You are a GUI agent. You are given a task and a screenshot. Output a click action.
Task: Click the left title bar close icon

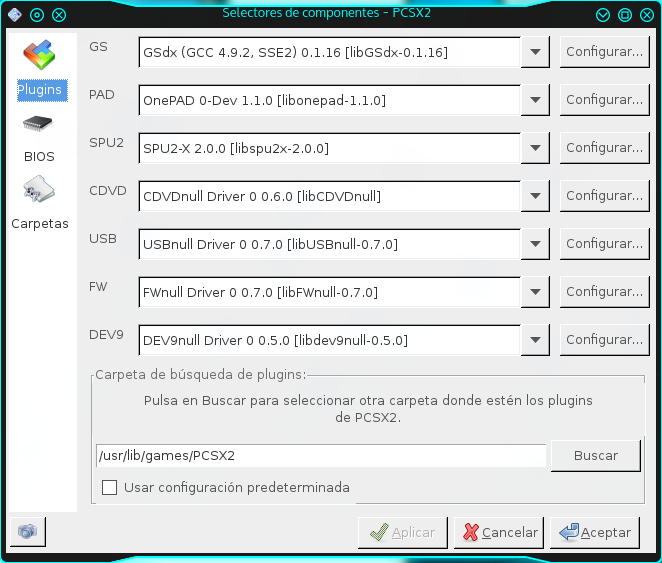59,16
